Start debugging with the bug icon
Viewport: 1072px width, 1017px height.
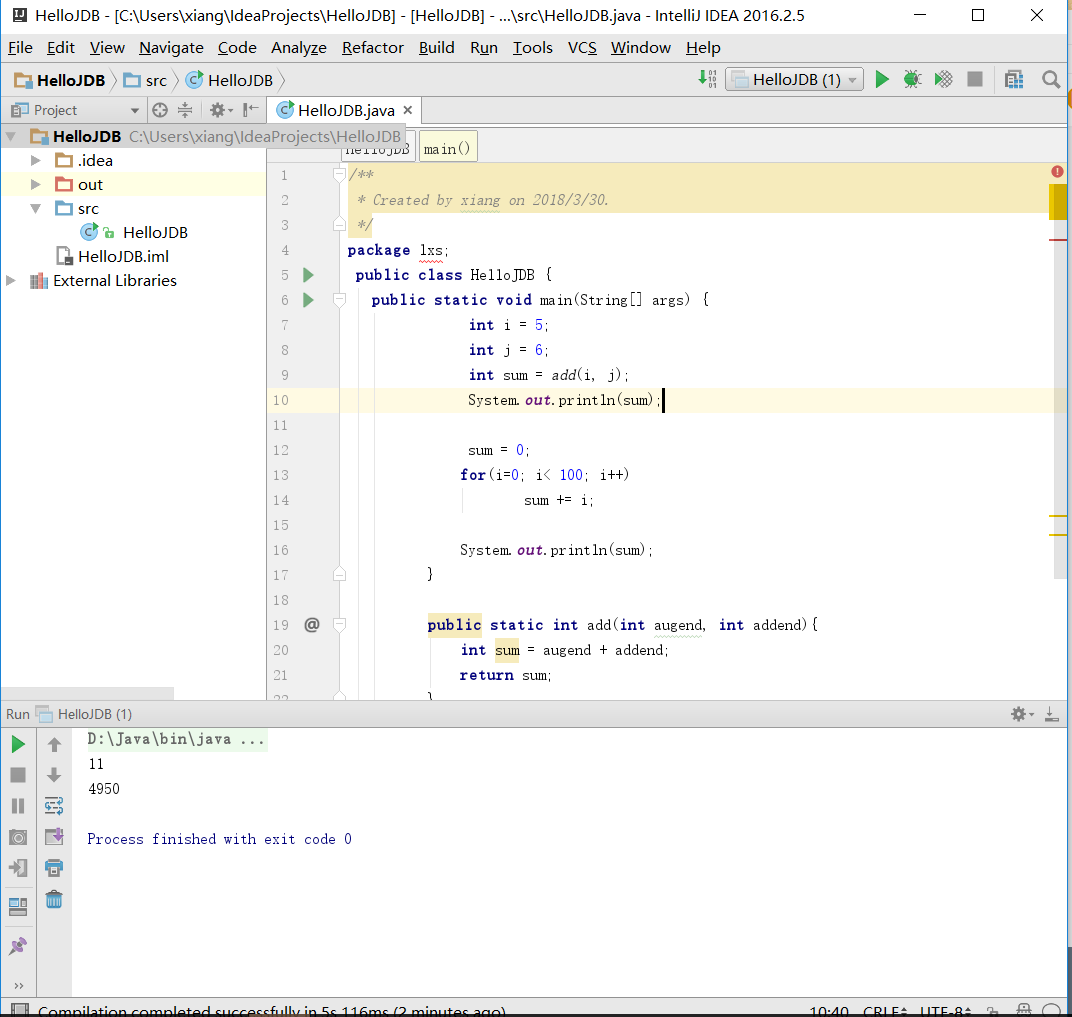912,79
